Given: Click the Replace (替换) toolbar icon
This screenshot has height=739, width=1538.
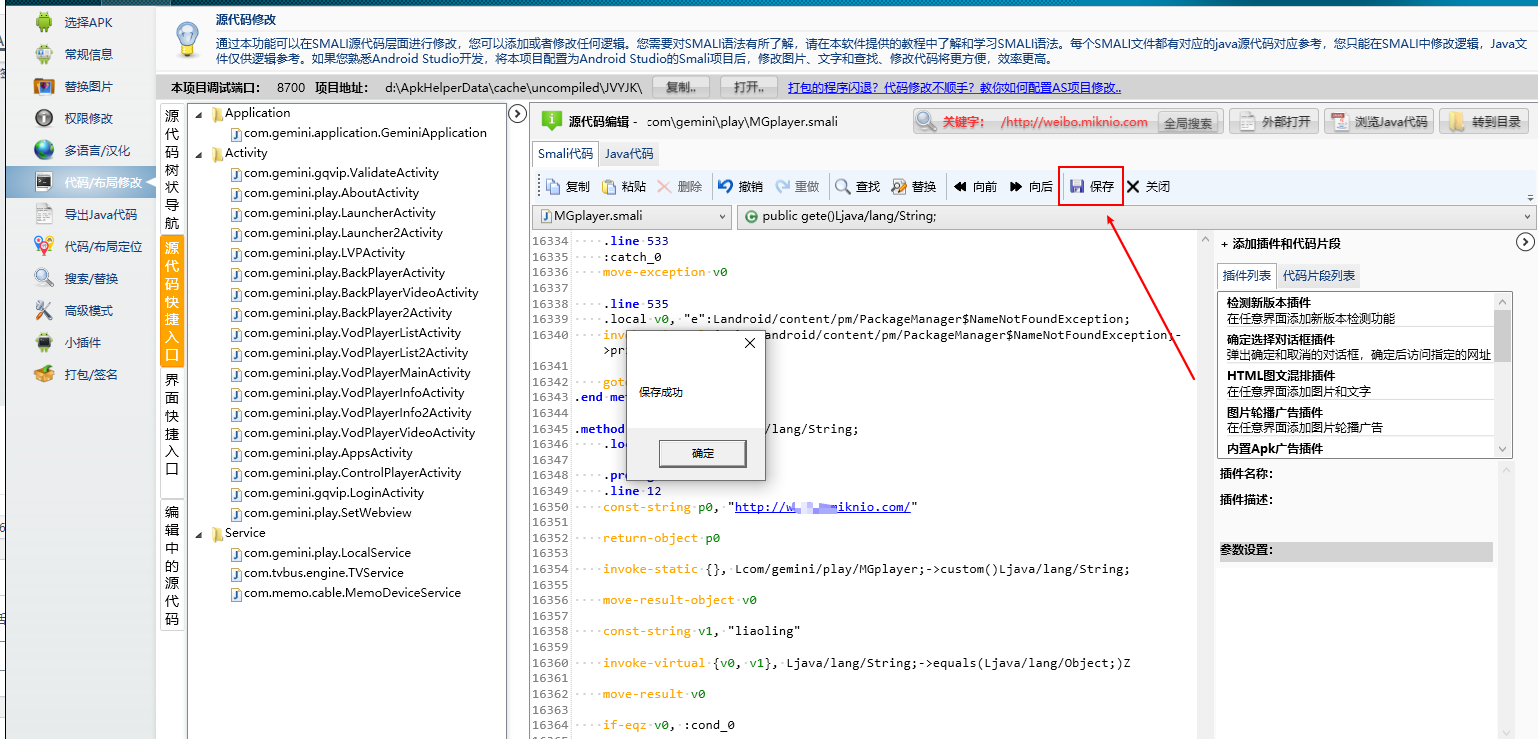Looking at the screenshot, I should (899, 187).
